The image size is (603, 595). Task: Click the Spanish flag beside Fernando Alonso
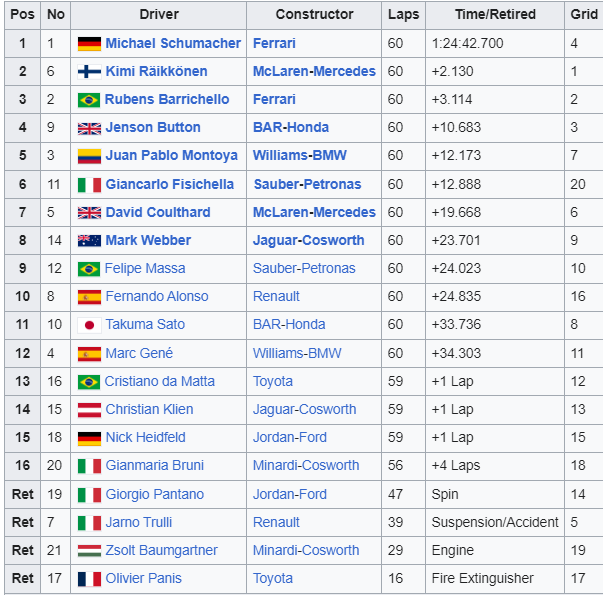89,297
